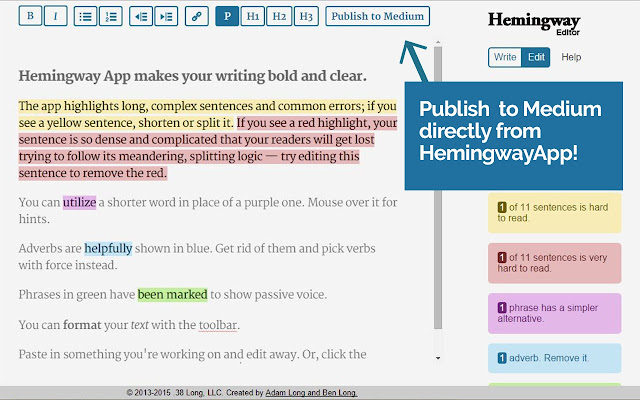Click Publish to Medium button
The image size is (640, 400).
[378, 16]
